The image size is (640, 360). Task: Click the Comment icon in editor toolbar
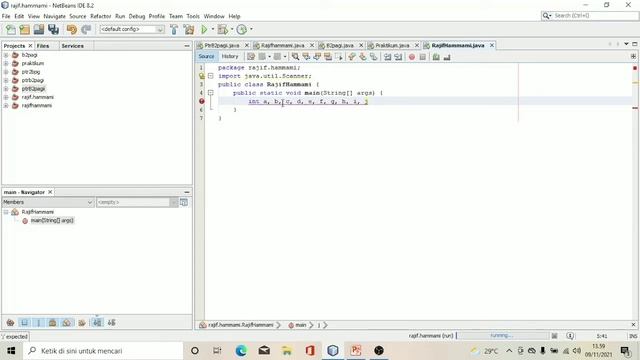436,57
